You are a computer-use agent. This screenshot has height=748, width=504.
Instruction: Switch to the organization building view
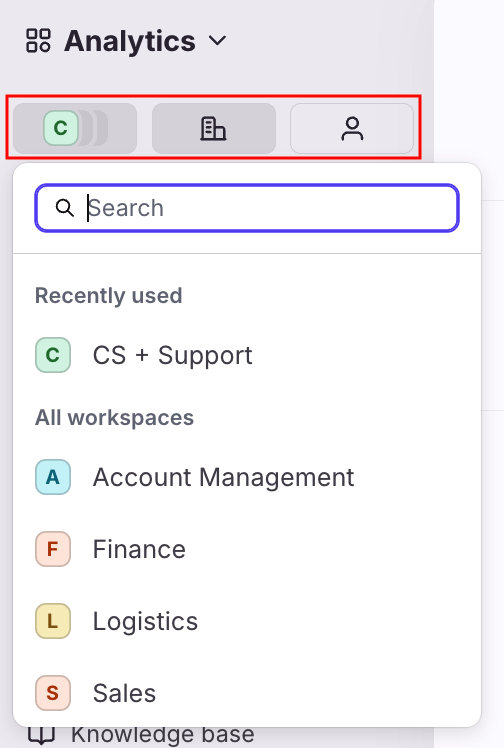[214, 128]
